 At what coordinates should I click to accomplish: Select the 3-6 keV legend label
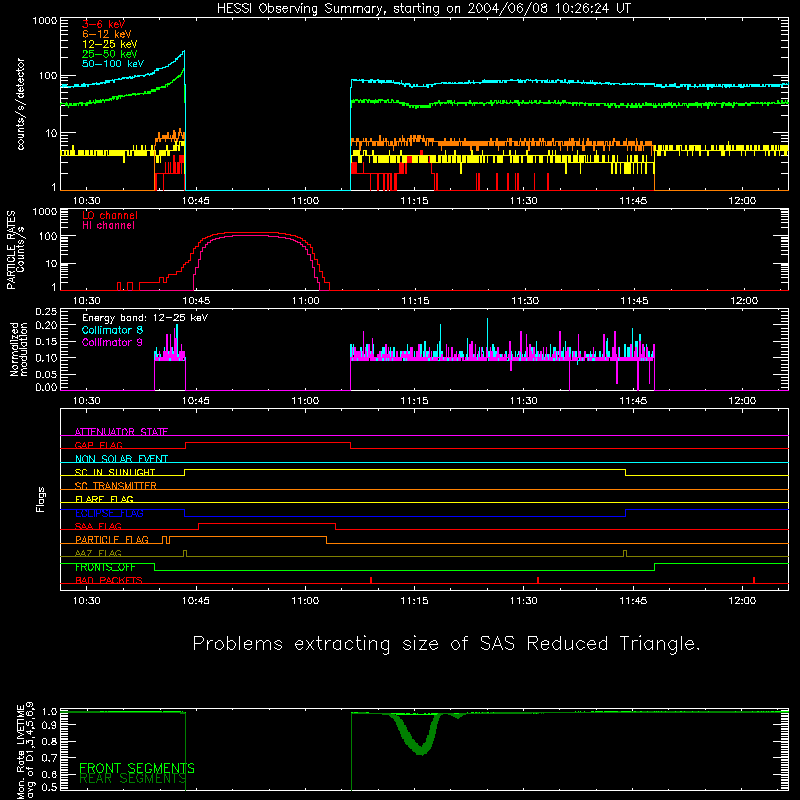pos(103,24)
